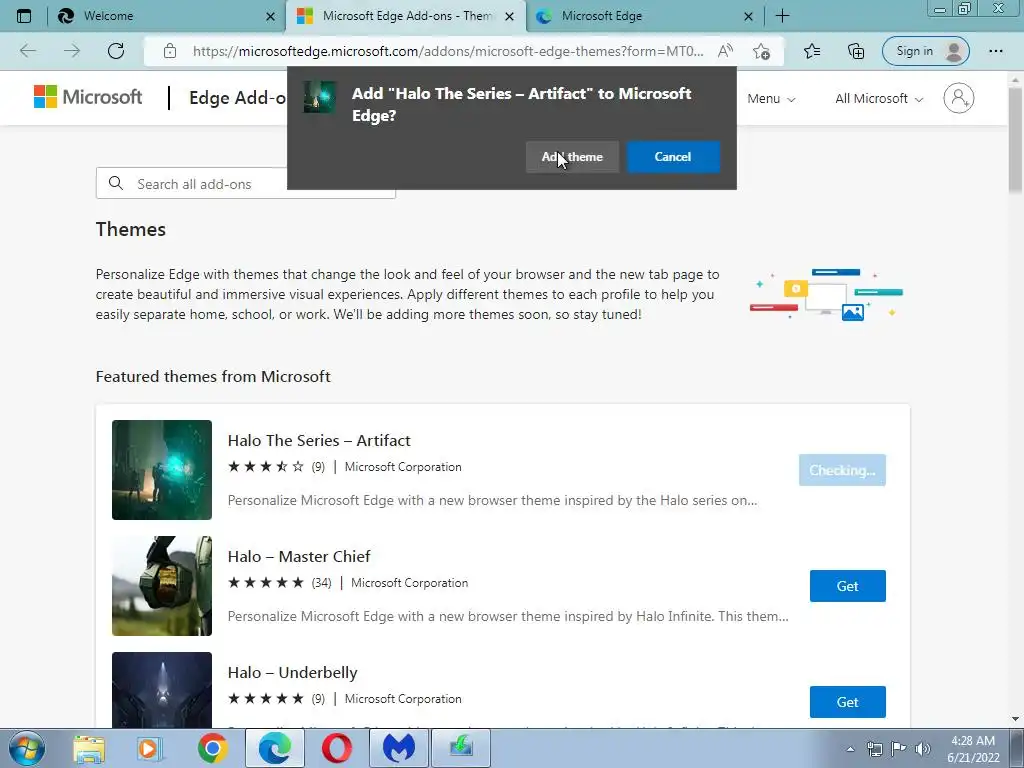Click the page vertical scrollbar thumb
The height and width of the screenshot is (768, 1024).
(x=1015, y=138)
